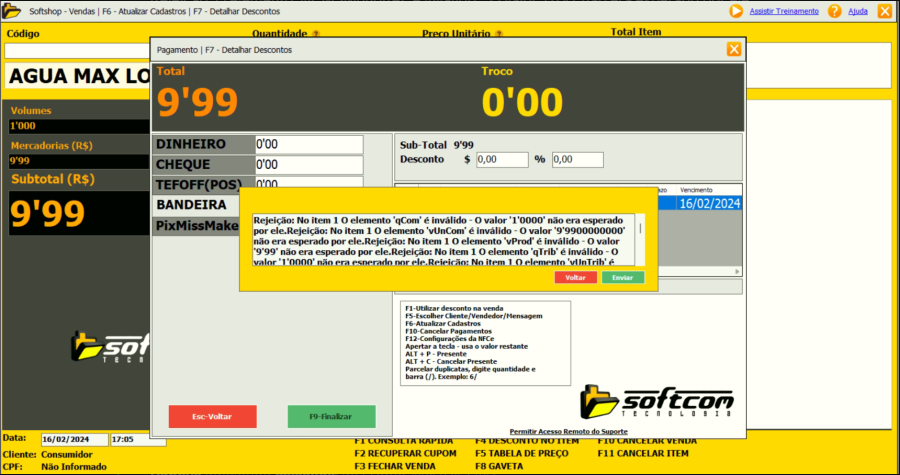This screenshot has width=900, height=475.
Task: Close the main Softshop window with the orange X
Action: tap(884, 11)
